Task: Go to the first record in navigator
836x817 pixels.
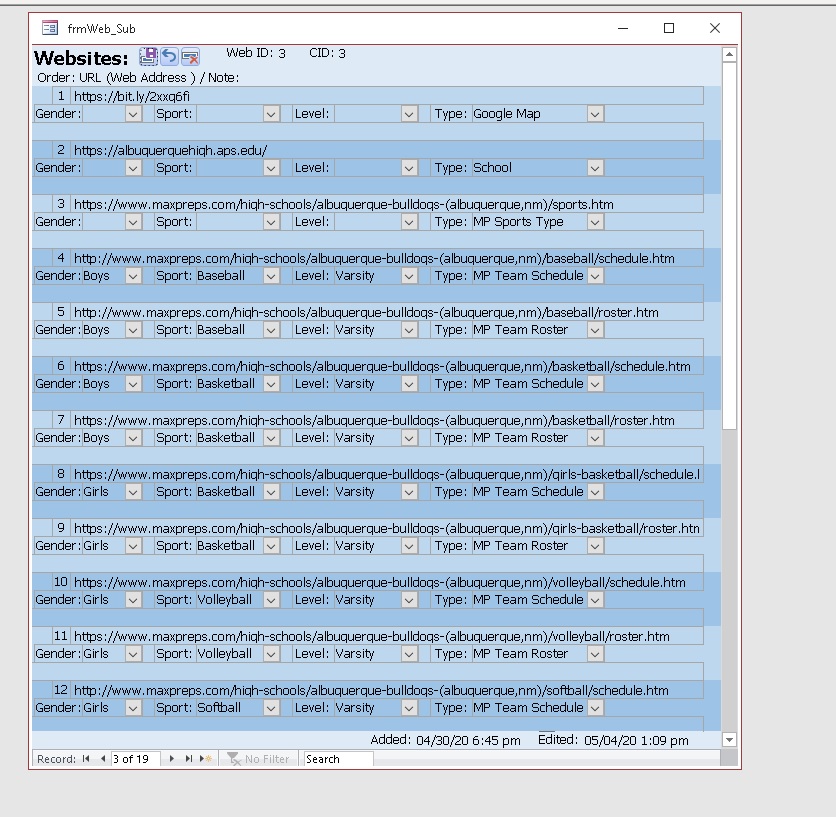Action: (86, 759)
